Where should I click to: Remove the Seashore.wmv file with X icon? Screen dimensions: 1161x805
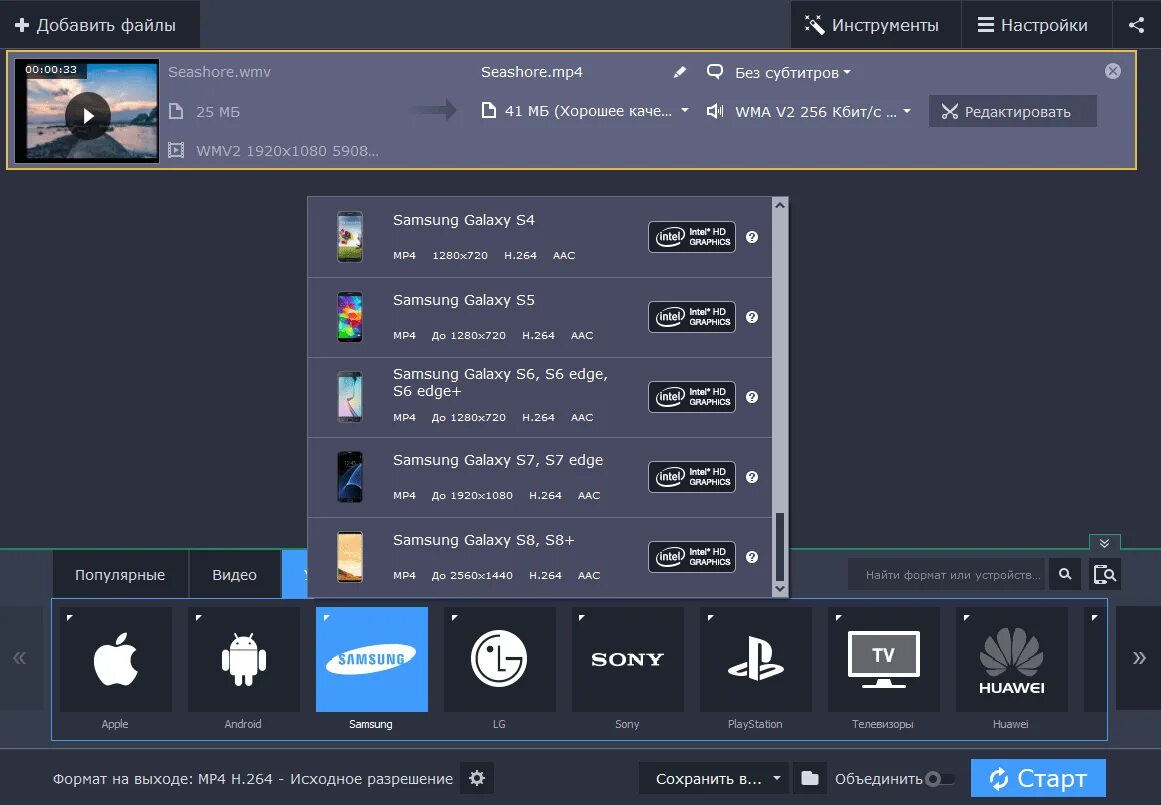tap(1112, 71)
